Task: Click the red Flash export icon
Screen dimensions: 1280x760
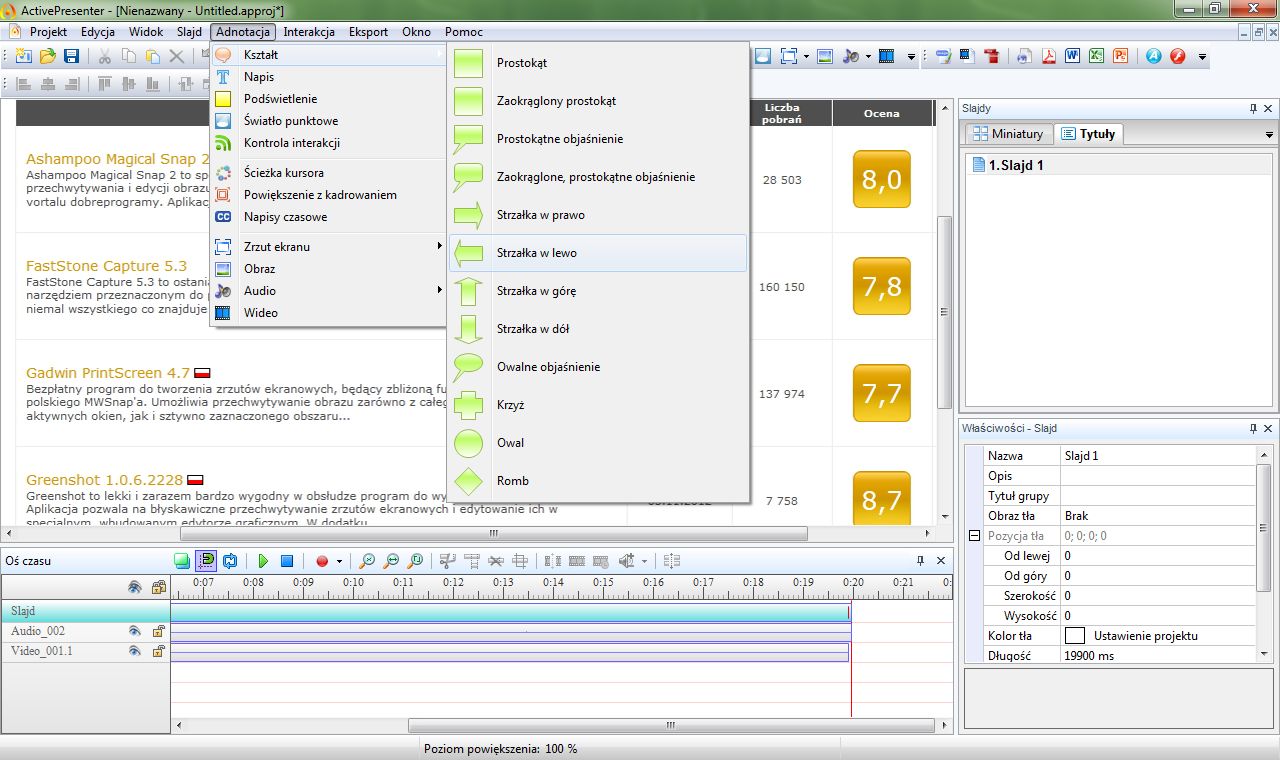Action: (1178, 56)
